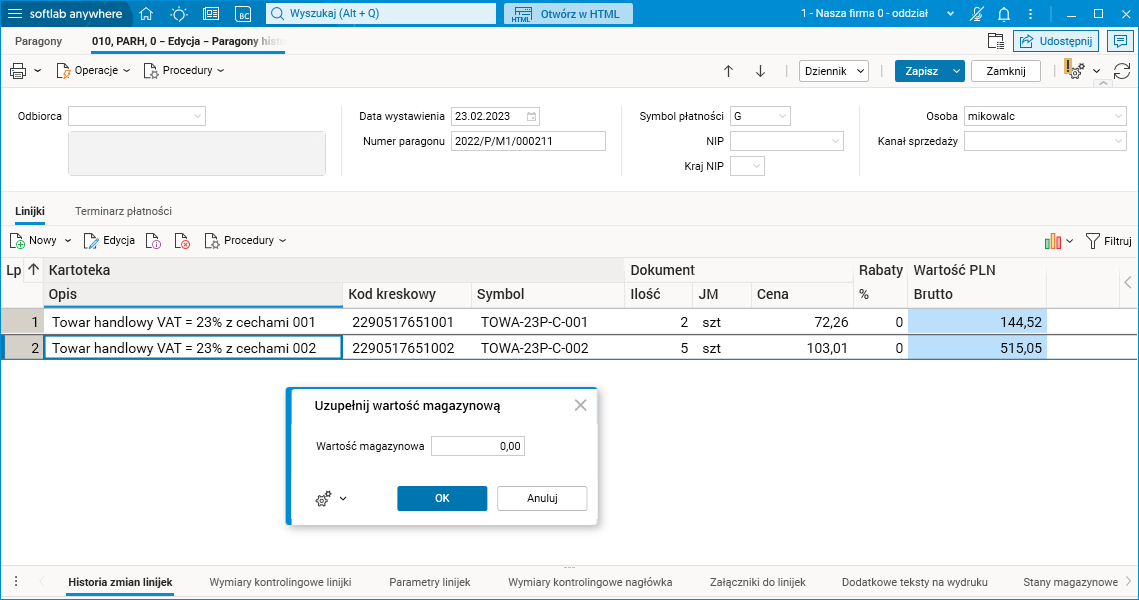
Task: Toggle brightness theme sun icon
Action: 179,14
